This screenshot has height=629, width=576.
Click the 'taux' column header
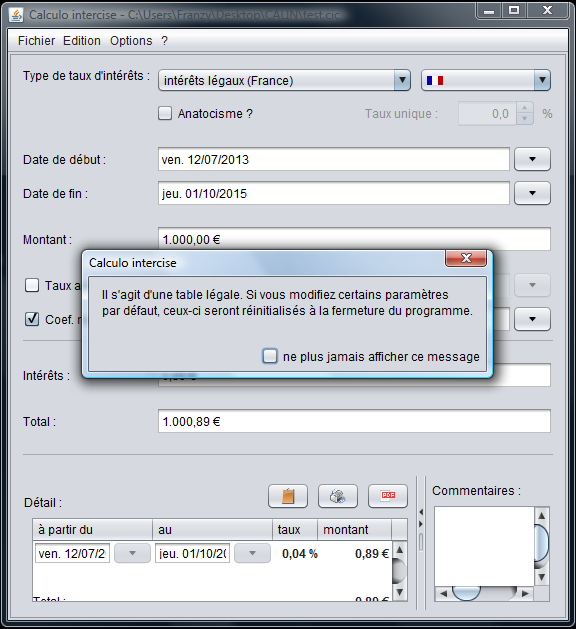point(295,530)
